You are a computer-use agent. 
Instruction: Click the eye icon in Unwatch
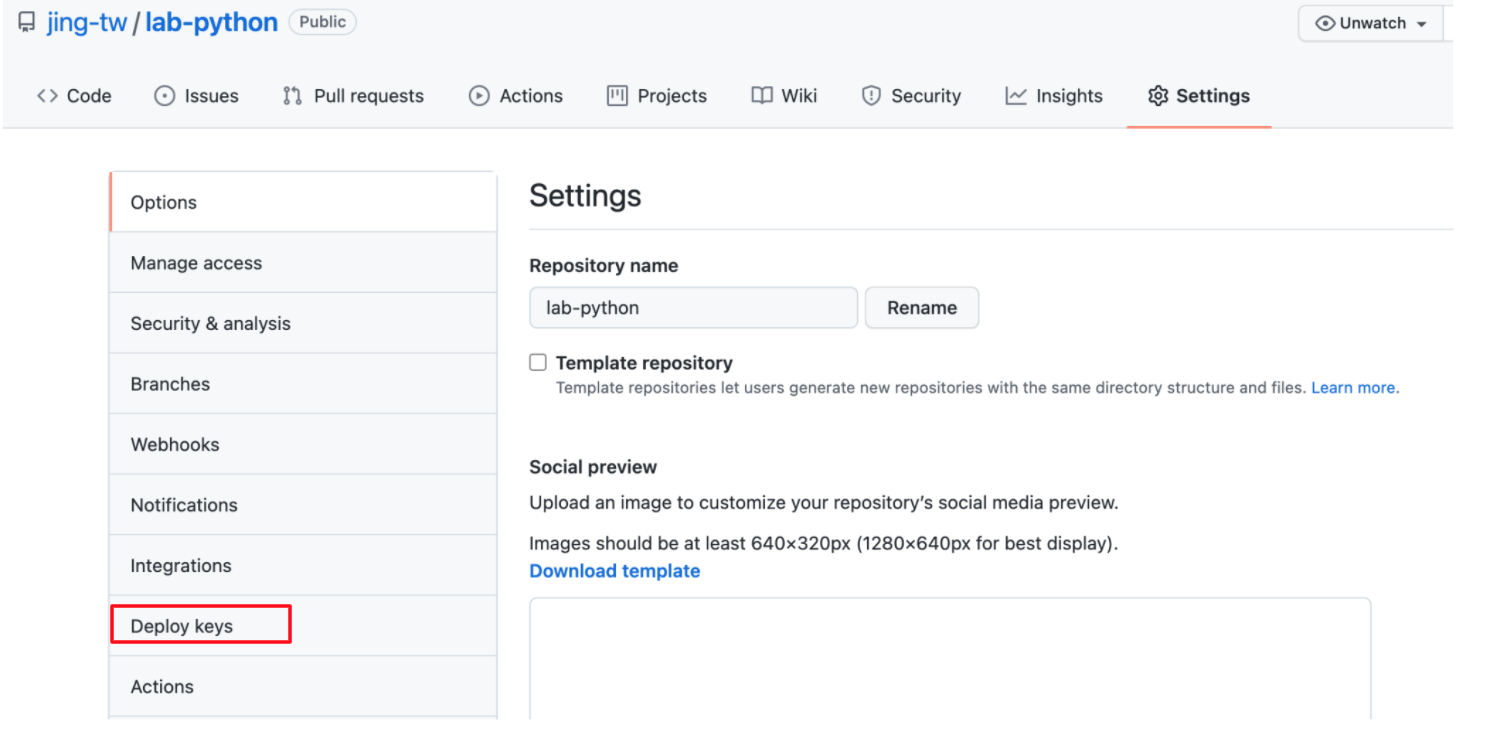coord(1325,23)
